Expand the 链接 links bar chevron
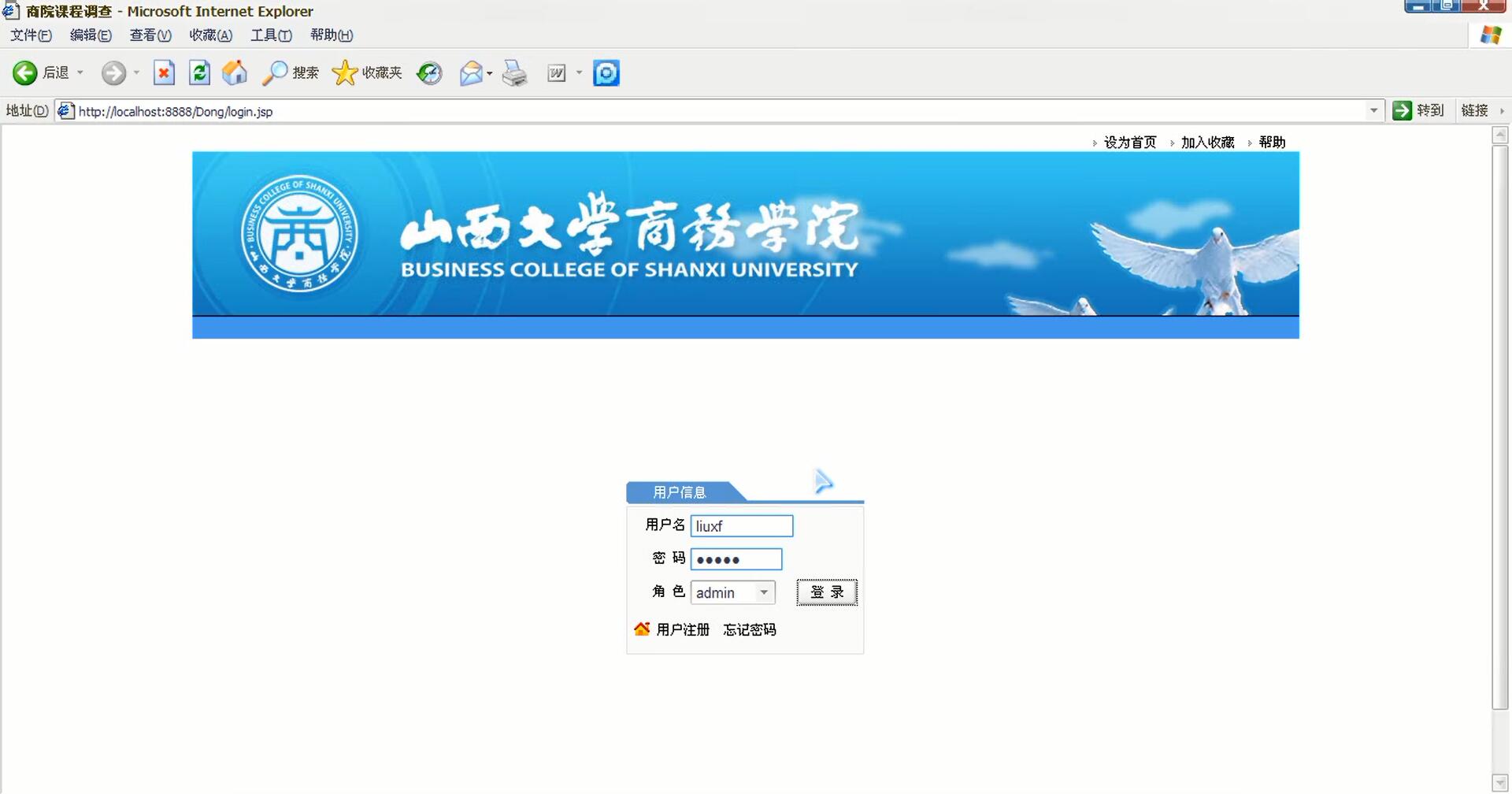This screenshot has height=794, width=1512. (1502, 111)
